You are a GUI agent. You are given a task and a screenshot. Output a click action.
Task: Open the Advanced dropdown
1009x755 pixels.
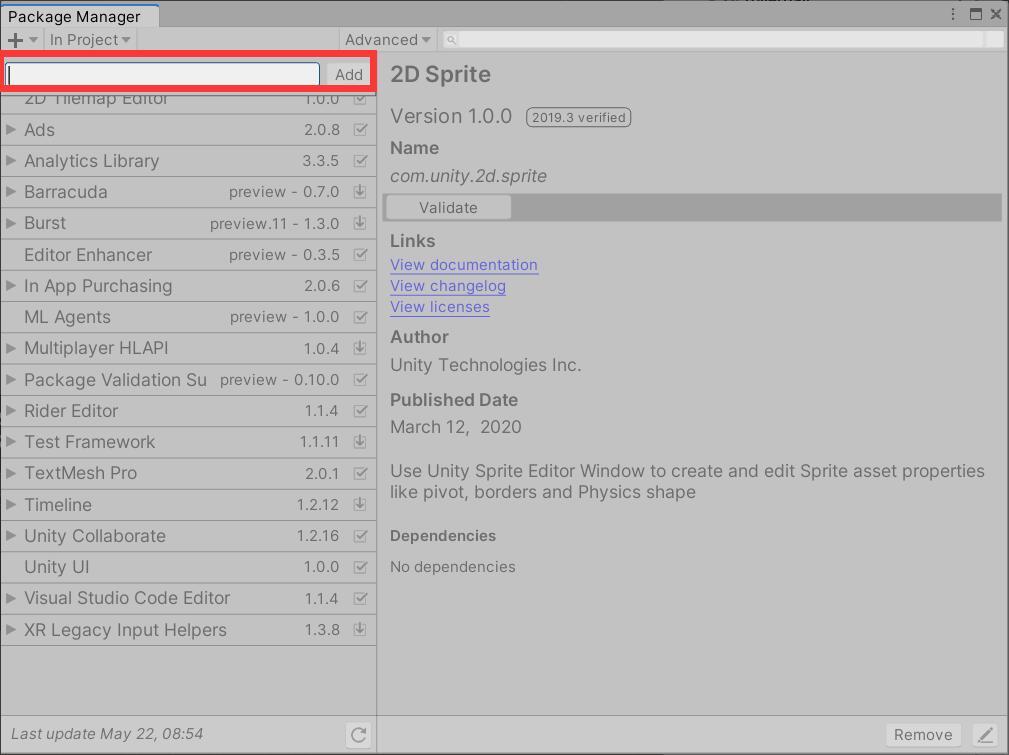pyautogui.click(x=386, y=39)
